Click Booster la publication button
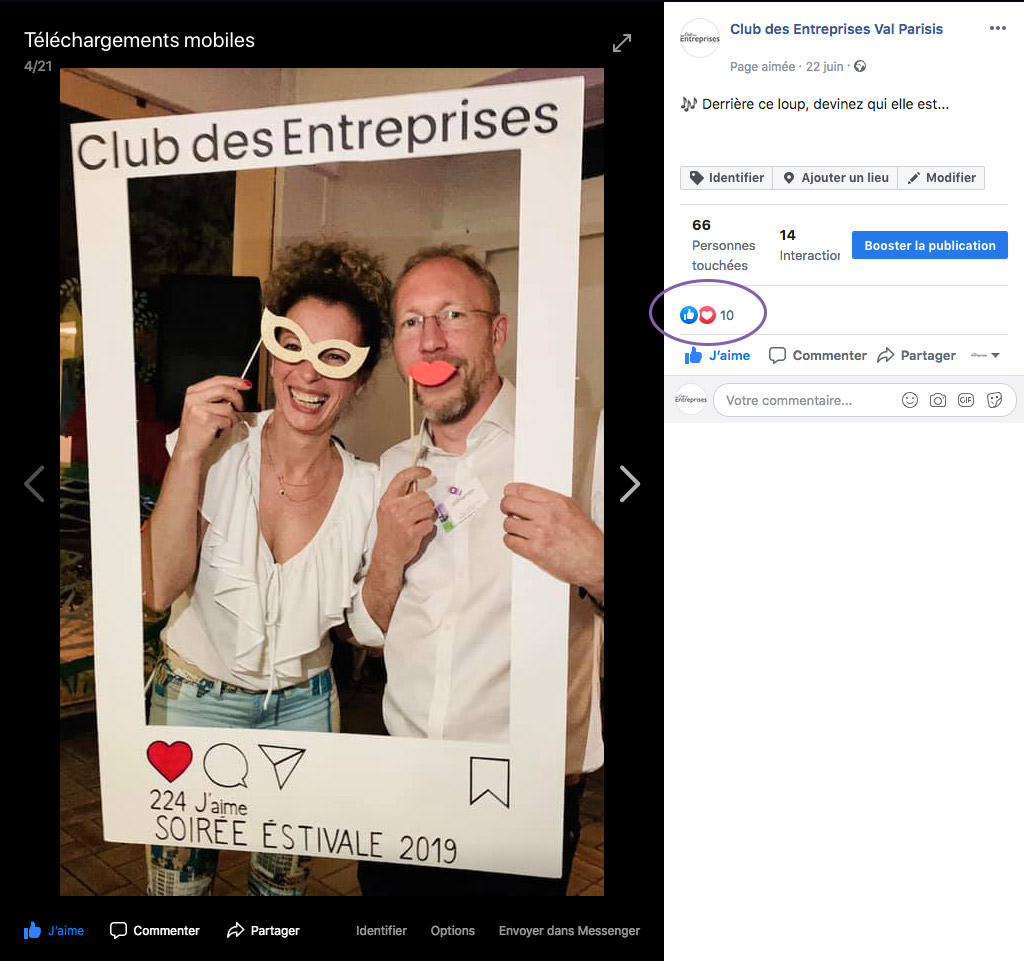The width and height of the screenshot is (1024, 961). tap(929, 245)
